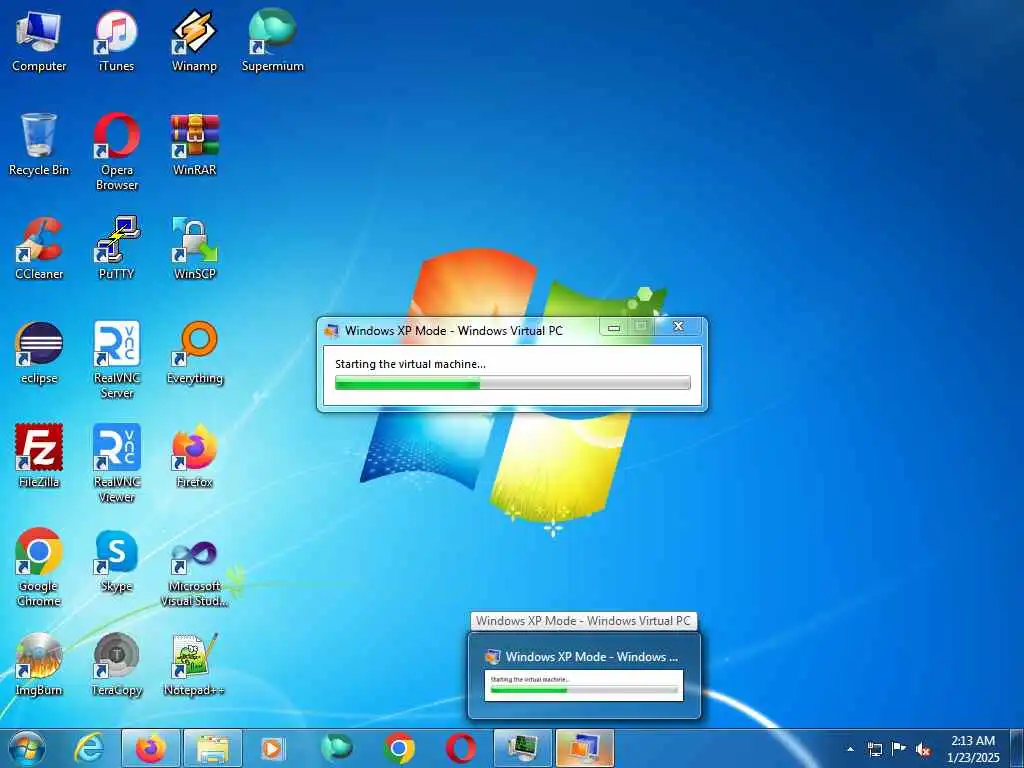The width and height of the screenshot is (1024, 768).
Task: Select the Notepad++ desktop shortcut
Action: tap(194, 664)
